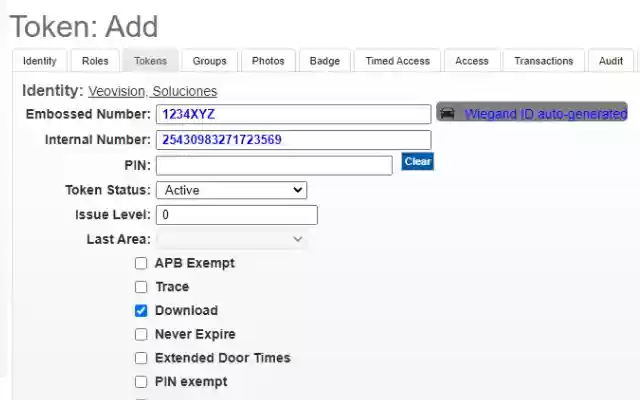Viewport: 640px width, 400px height.
Task: Open the Groups tab
Action: tap(209, 61)
